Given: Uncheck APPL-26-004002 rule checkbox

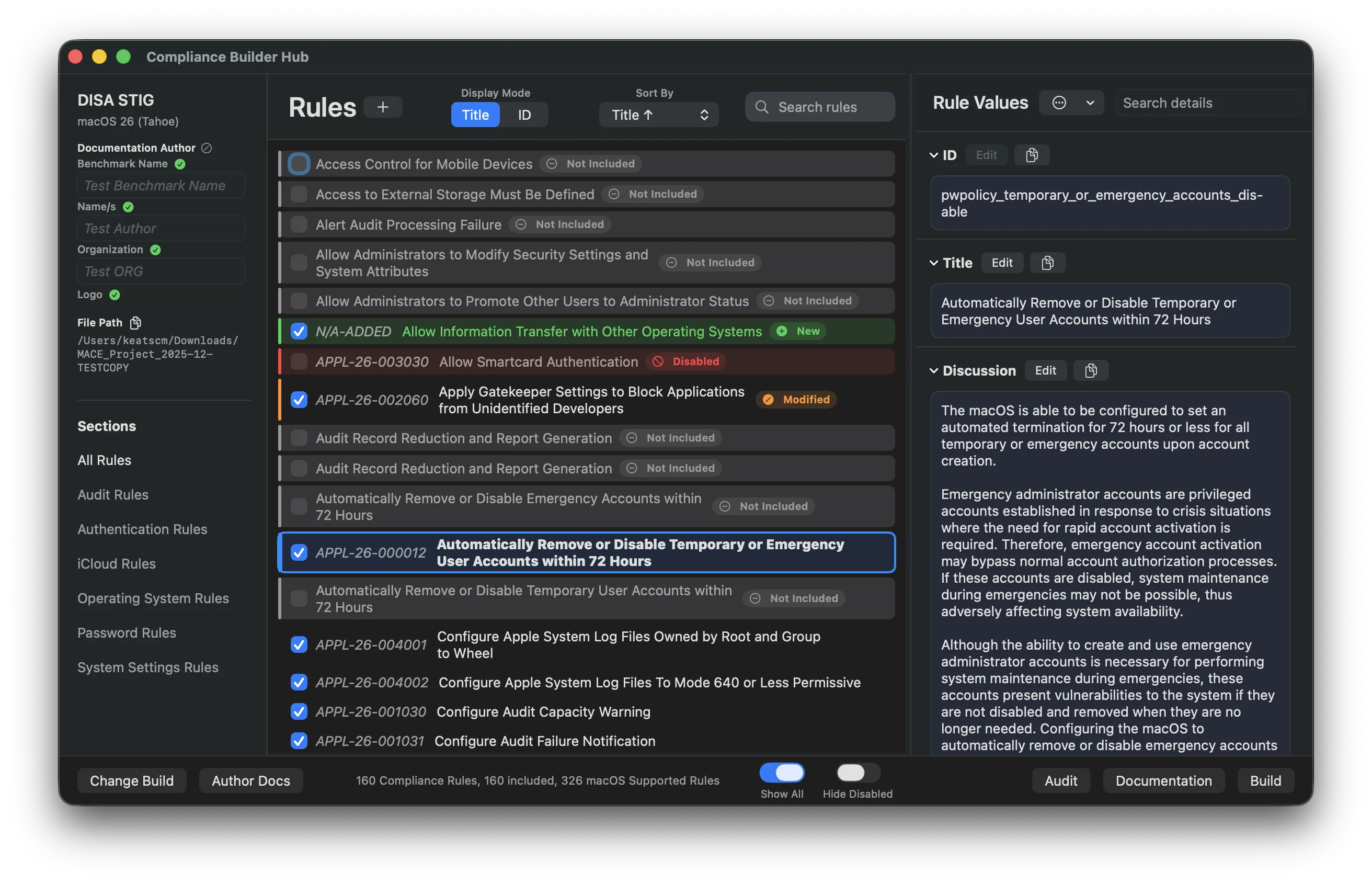Looking at the screenshot, I should pyautogui.click(x=299, y=682).
